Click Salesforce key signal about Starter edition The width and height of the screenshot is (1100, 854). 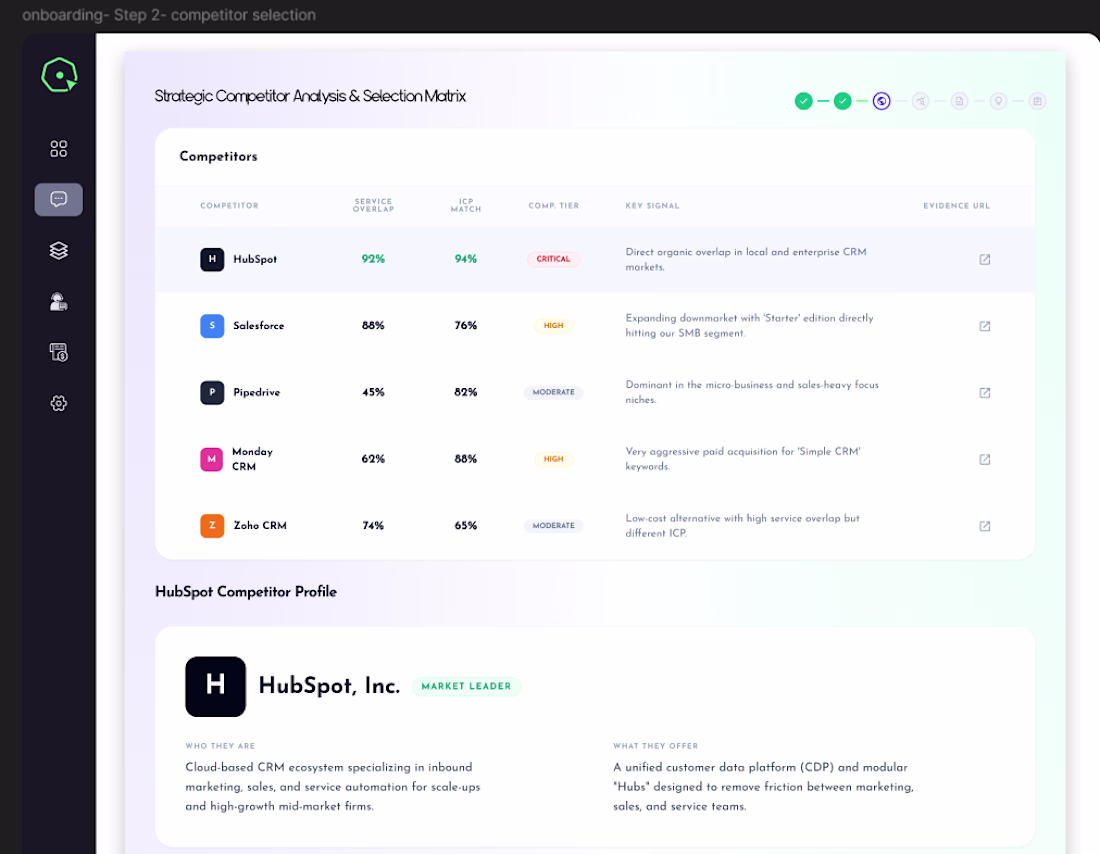coord(749,326)
